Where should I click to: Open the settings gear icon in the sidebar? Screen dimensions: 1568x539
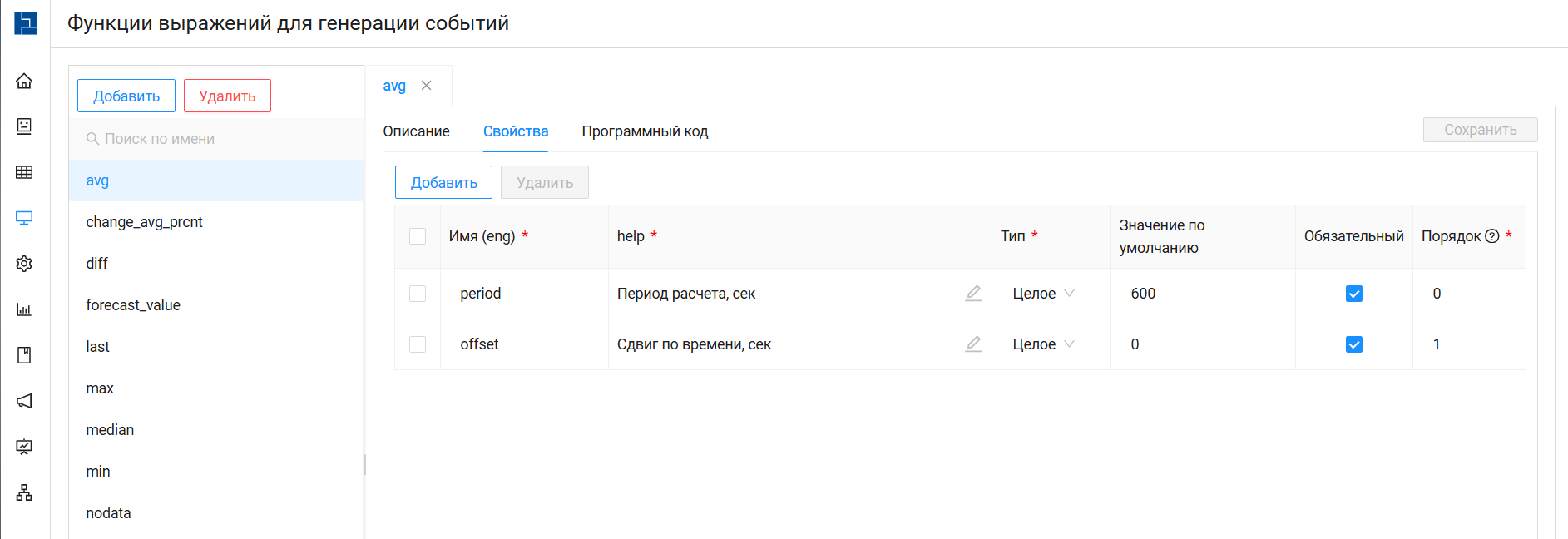(x=24, y=264)
